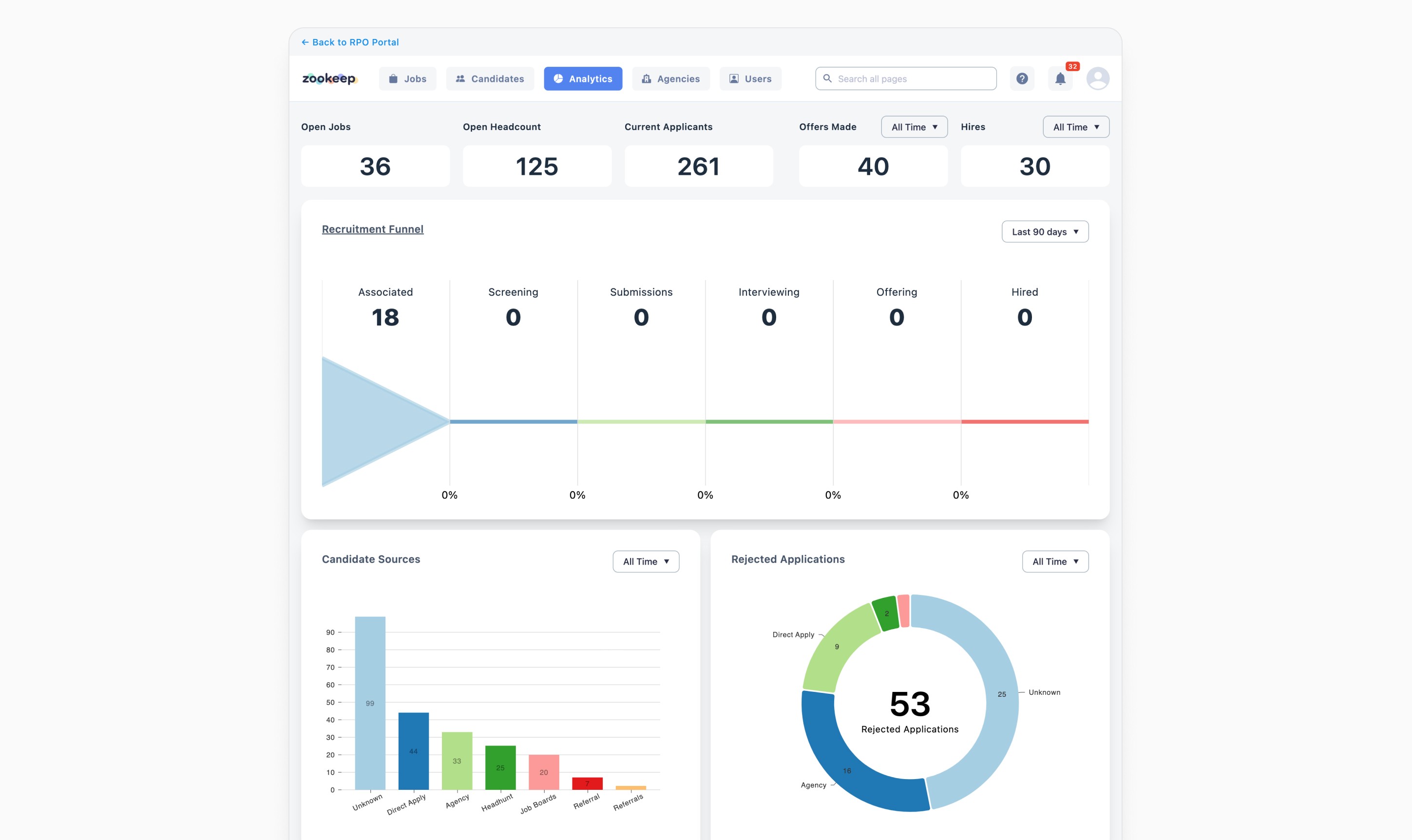Click the Open Headcount 125 card
This screenshot has width=1412, height=840.
537,167
